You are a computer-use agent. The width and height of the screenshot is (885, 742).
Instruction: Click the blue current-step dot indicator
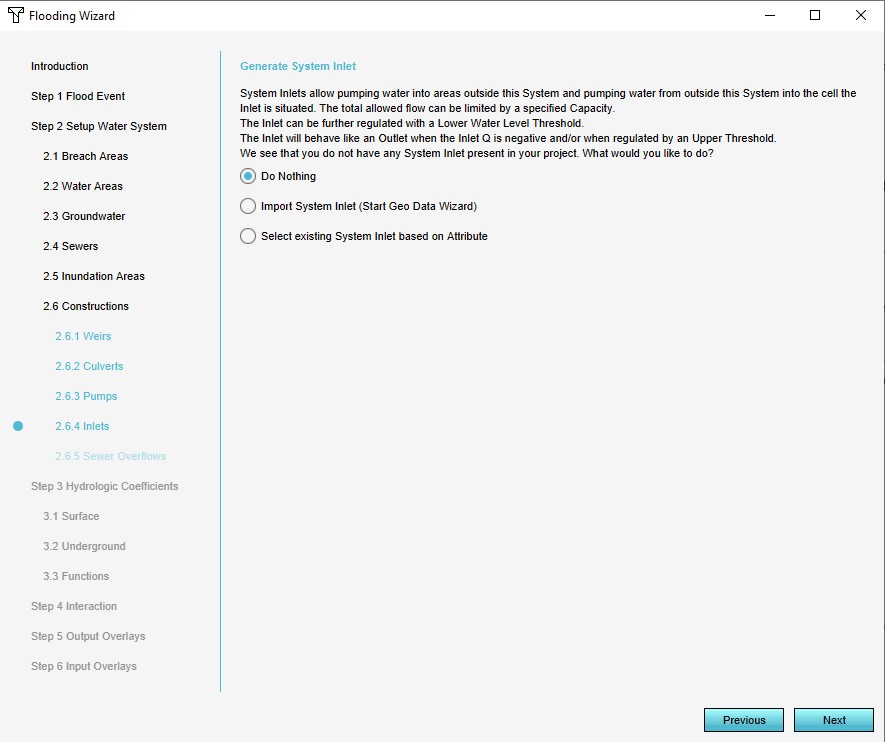[18, 426]
